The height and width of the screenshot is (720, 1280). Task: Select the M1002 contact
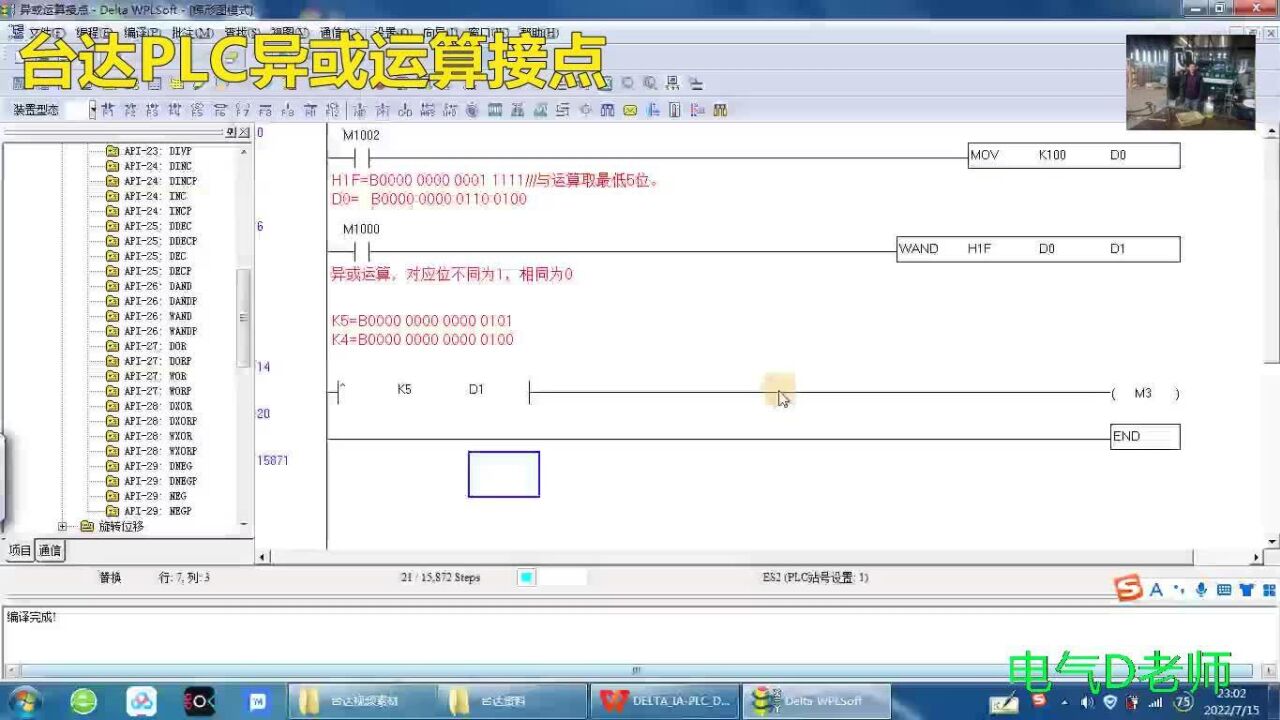[x=361, y=157]
